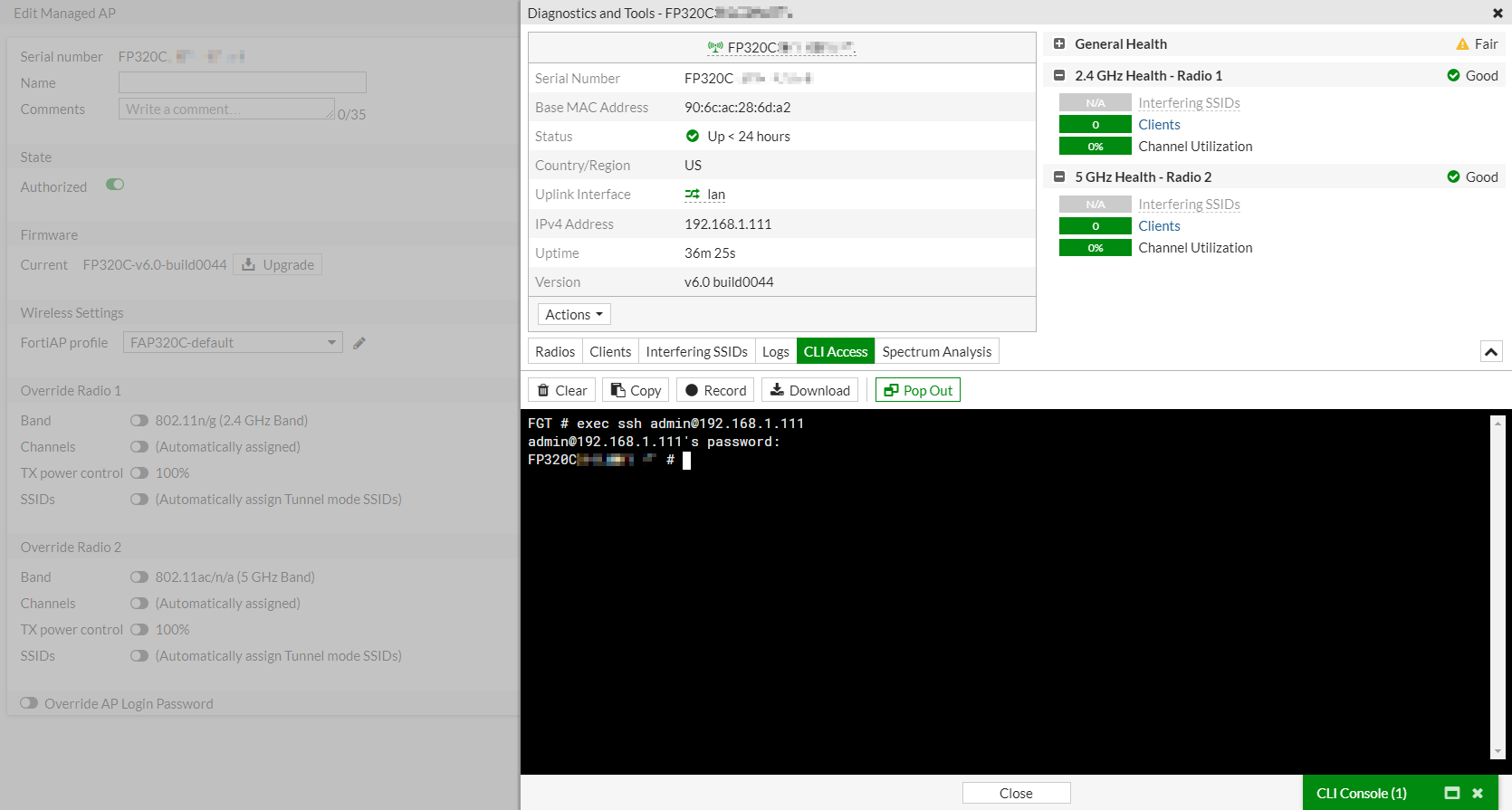Click the lan uplink interface link
Viewport: 1512px width, 810px height.
coord(715,195)
